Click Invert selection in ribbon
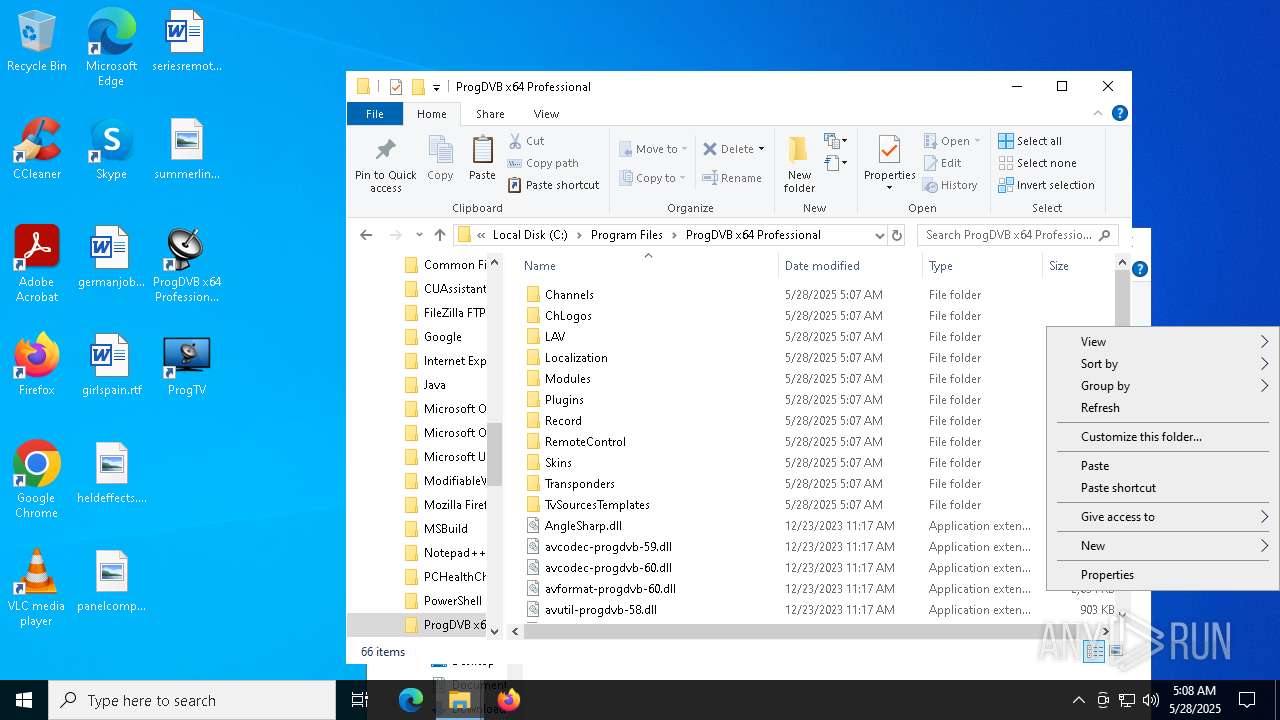 [1046, 185]
